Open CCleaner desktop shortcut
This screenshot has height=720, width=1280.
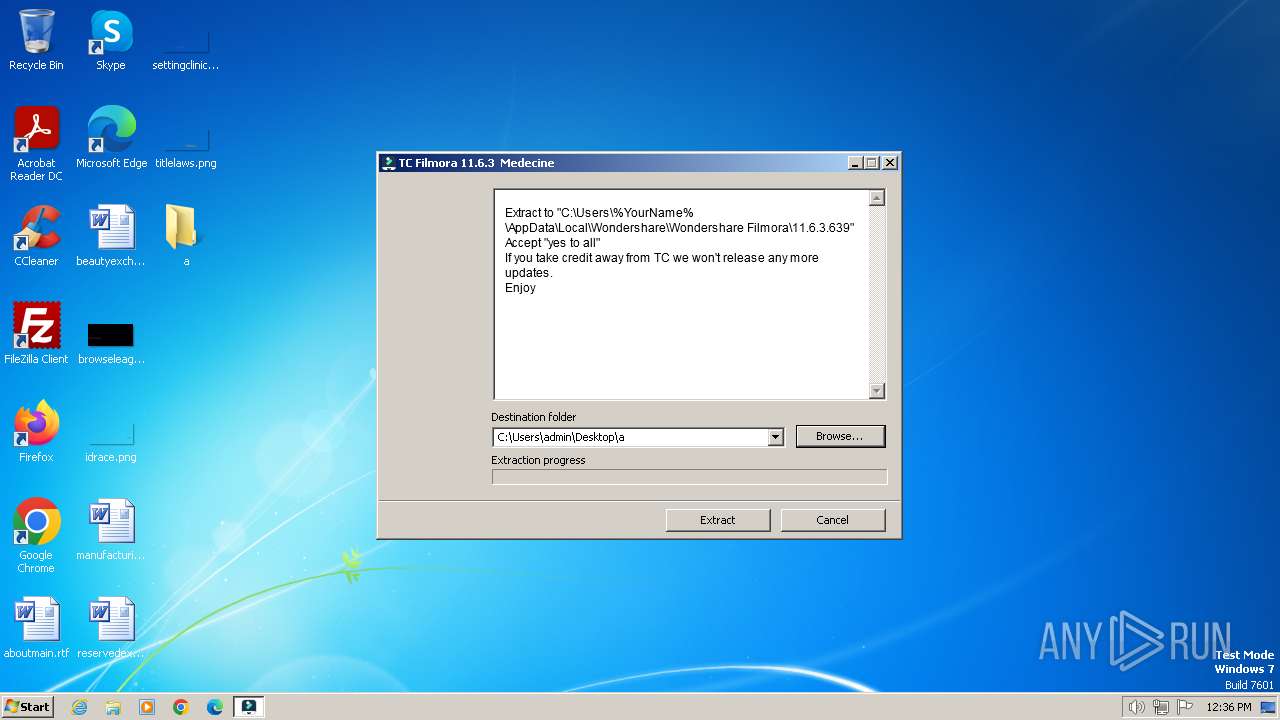point(36,235)
